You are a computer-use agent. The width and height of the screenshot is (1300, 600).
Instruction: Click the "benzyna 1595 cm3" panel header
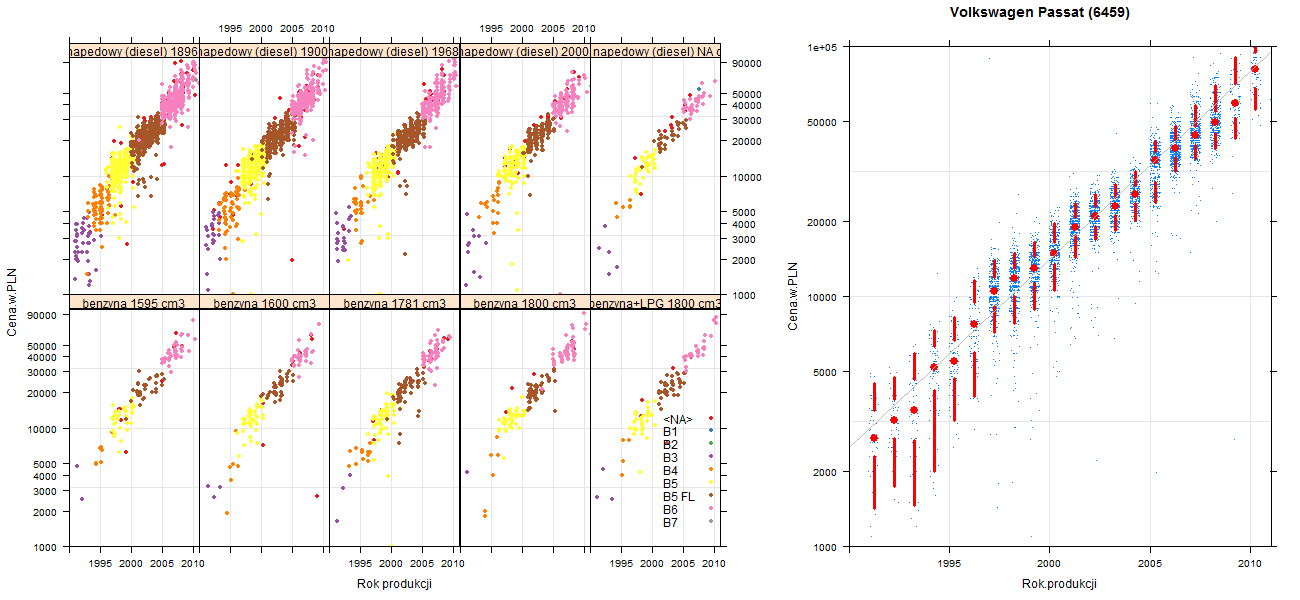133,302
